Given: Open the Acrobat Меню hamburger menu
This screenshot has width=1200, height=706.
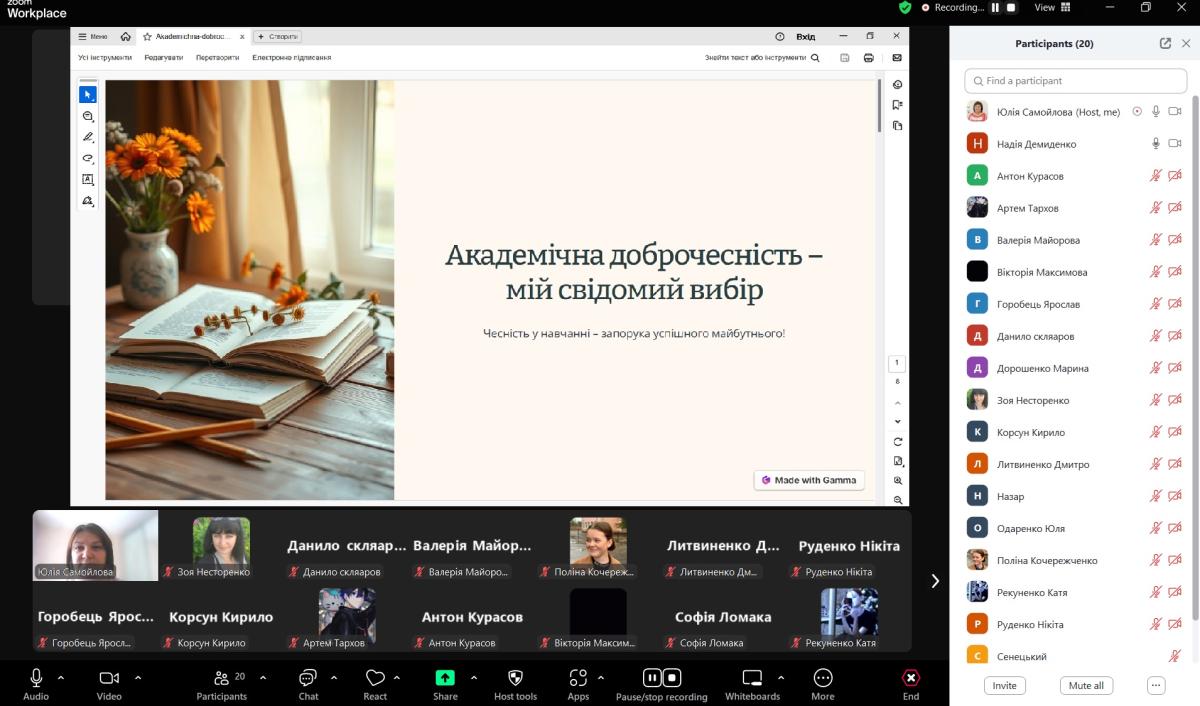Looking at the screenshot, I should point(93,36).
